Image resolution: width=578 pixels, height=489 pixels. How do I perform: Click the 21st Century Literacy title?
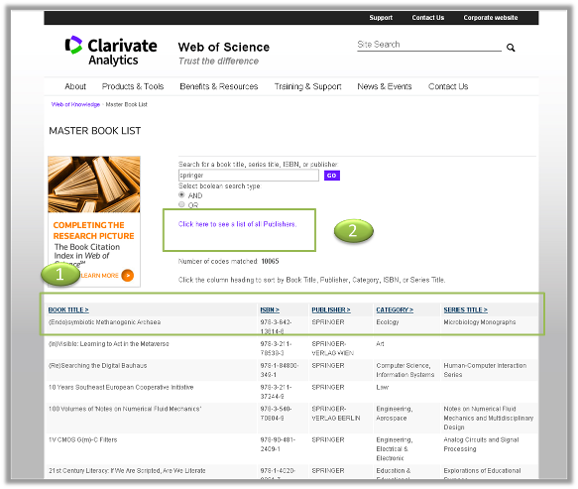tap(127, 471)
